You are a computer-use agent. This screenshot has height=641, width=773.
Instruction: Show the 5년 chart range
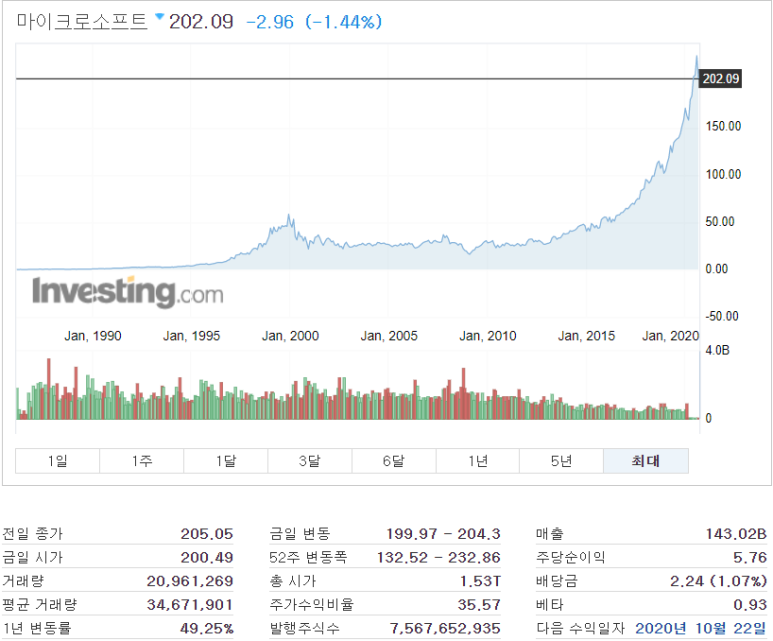click(562, 461)
